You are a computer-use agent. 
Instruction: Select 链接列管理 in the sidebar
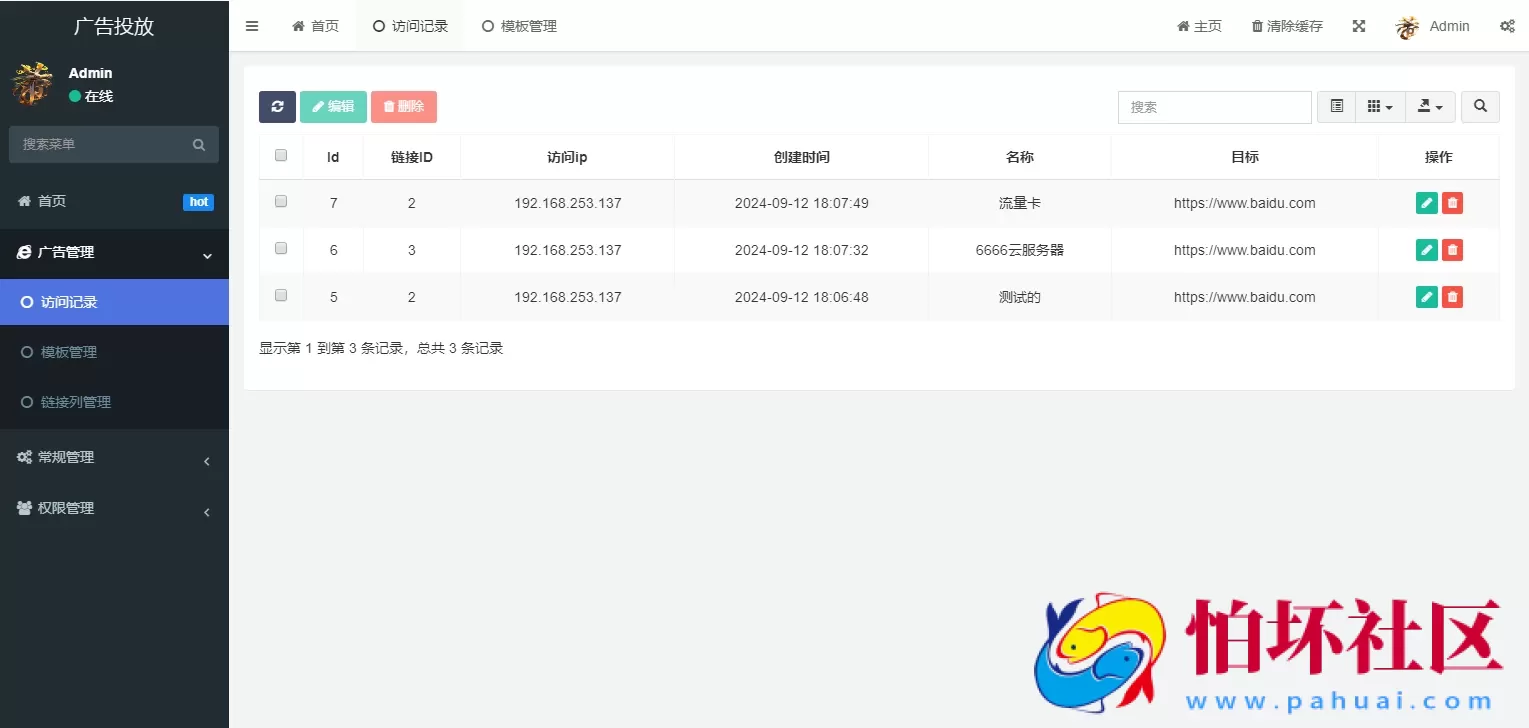pos(73,401)
